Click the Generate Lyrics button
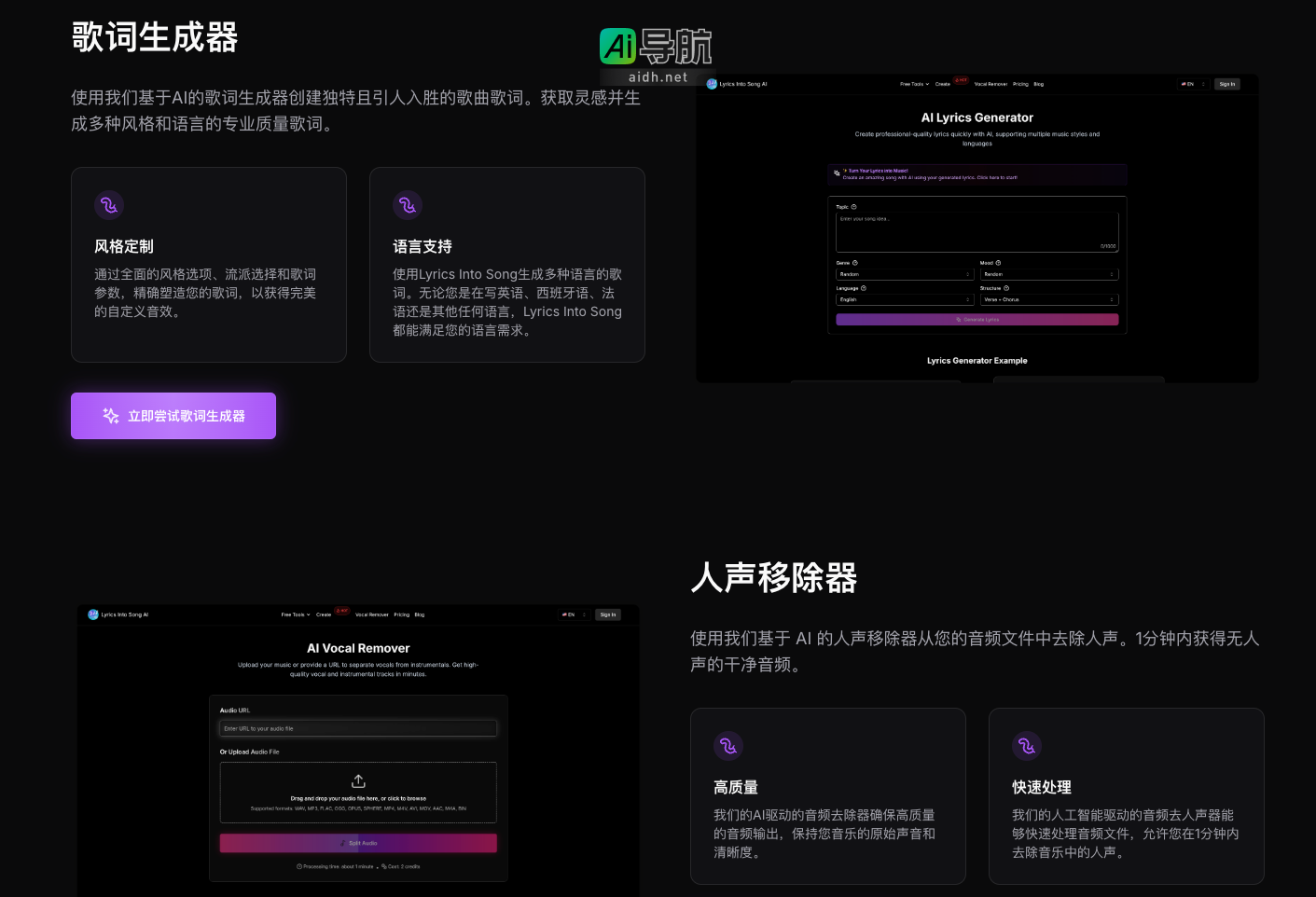 (x=977, y=319)
